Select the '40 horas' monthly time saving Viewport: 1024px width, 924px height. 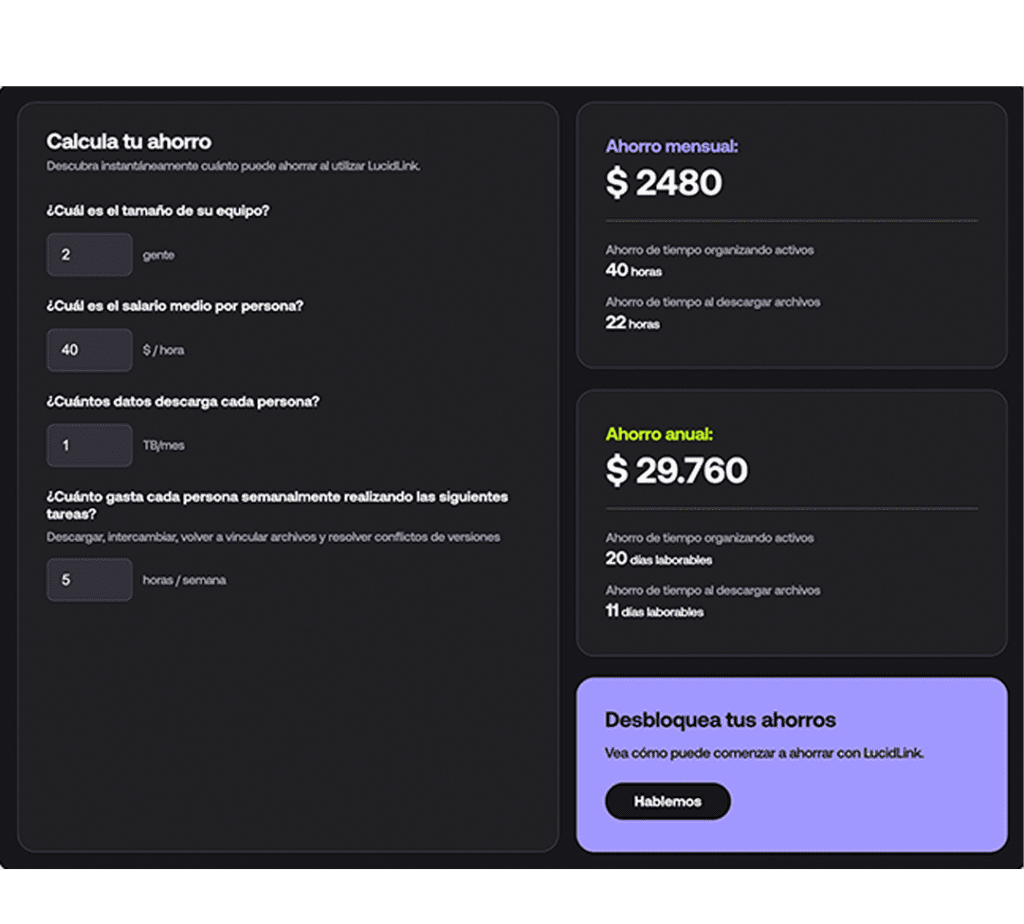coord(633,271)
